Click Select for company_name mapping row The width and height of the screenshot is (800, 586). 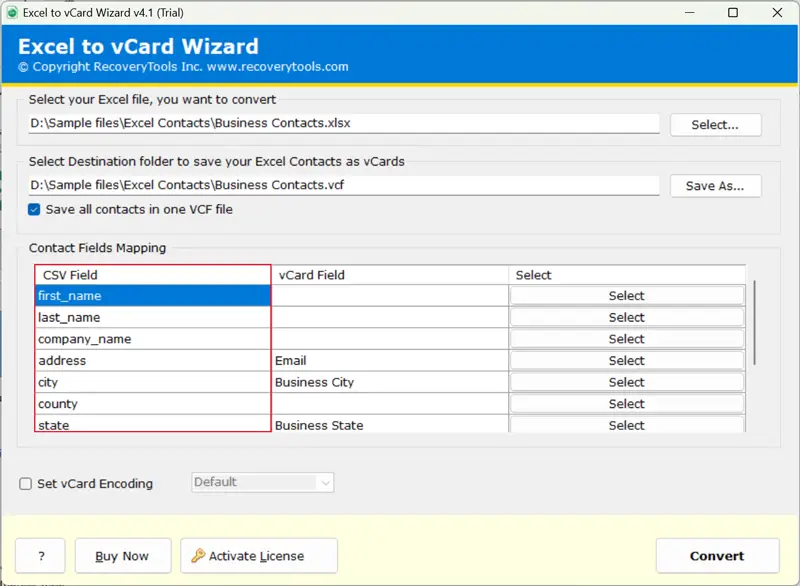[626, 339]
